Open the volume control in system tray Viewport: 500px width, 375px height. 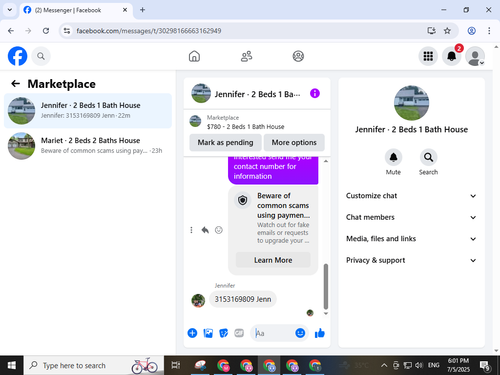tap(419, 366)
